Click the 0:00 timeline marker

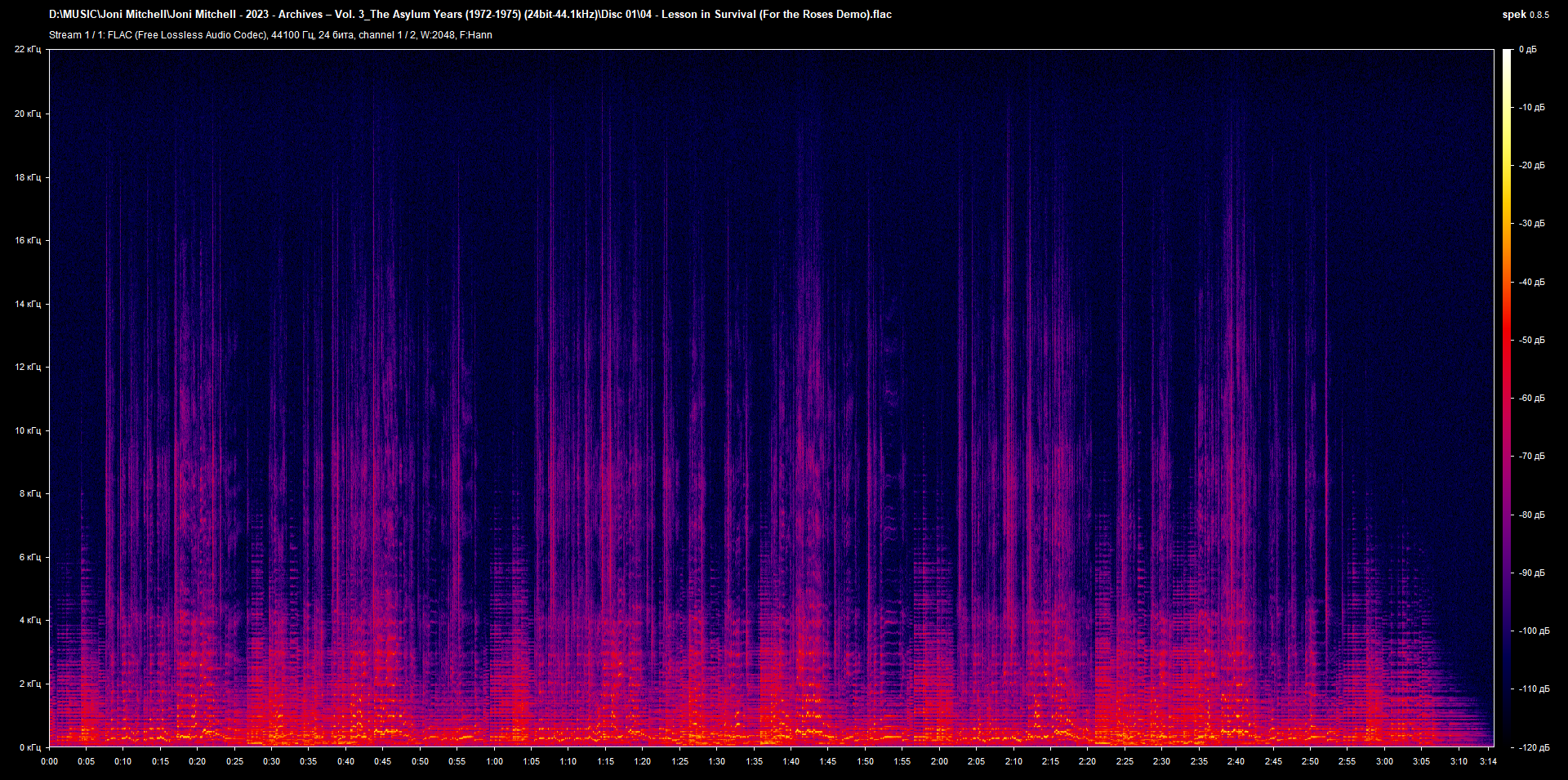pos(50,760)
